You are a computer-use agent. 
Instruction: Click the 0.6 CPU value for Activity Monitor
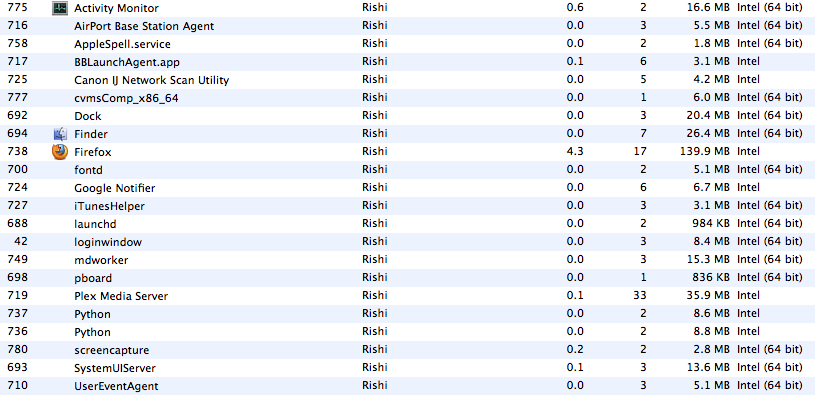click(575, 7)
